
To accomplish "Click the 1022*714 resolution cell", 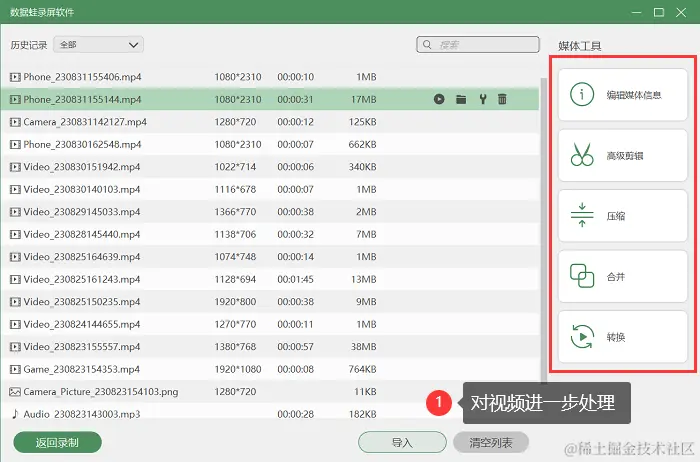I will click(x=235, y=167).
